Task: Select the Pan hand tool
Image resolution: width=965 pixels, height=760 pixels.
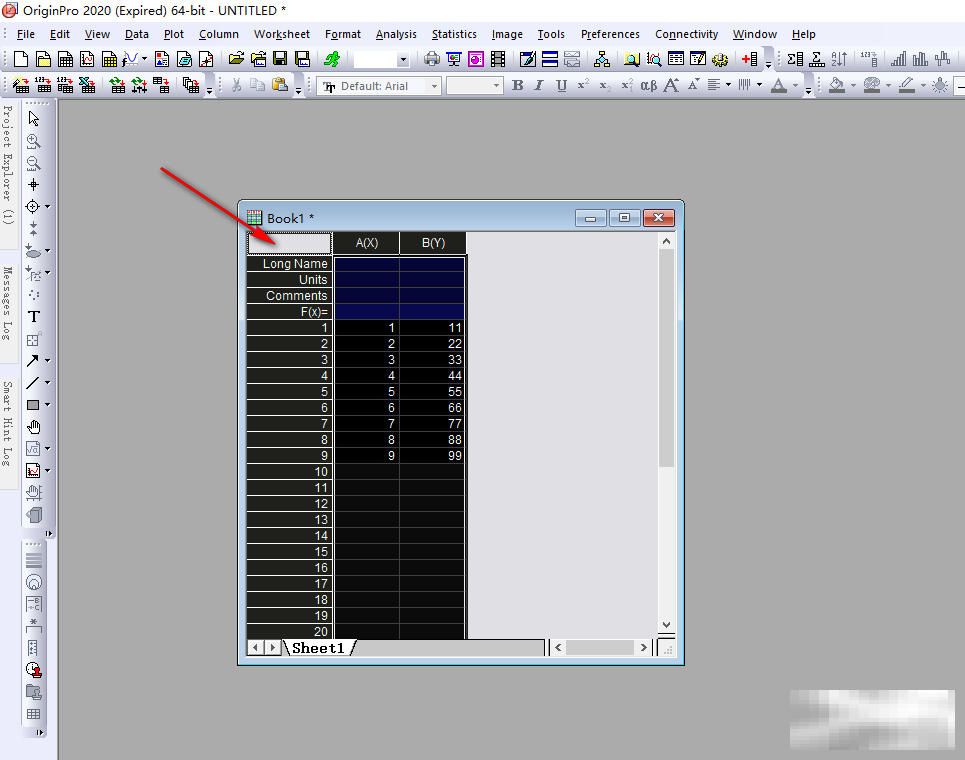Action: coord(34,427)
